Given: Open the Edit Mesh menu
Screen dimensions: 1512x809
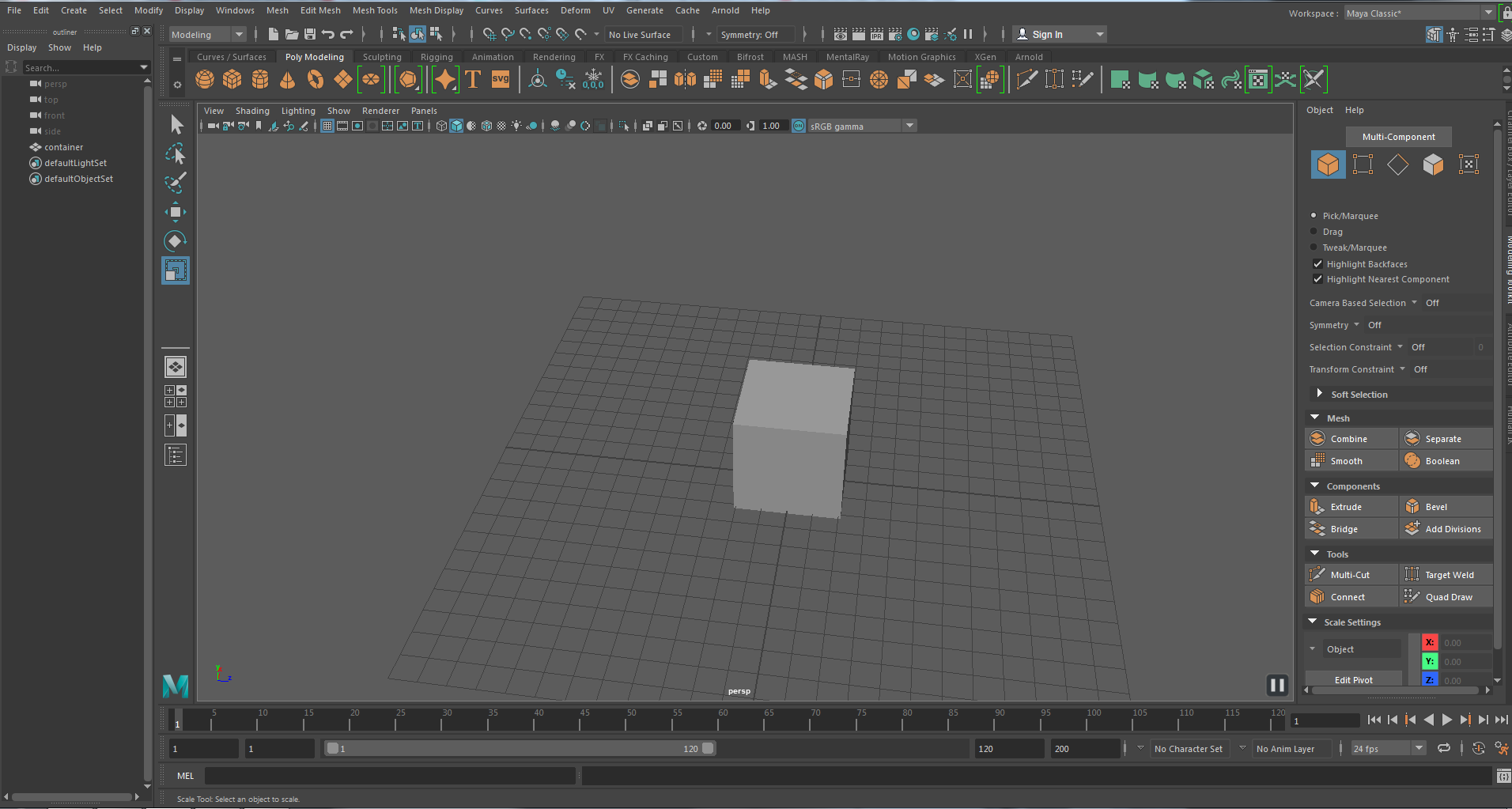Looking at the screenshot, I should coord(320,10).
